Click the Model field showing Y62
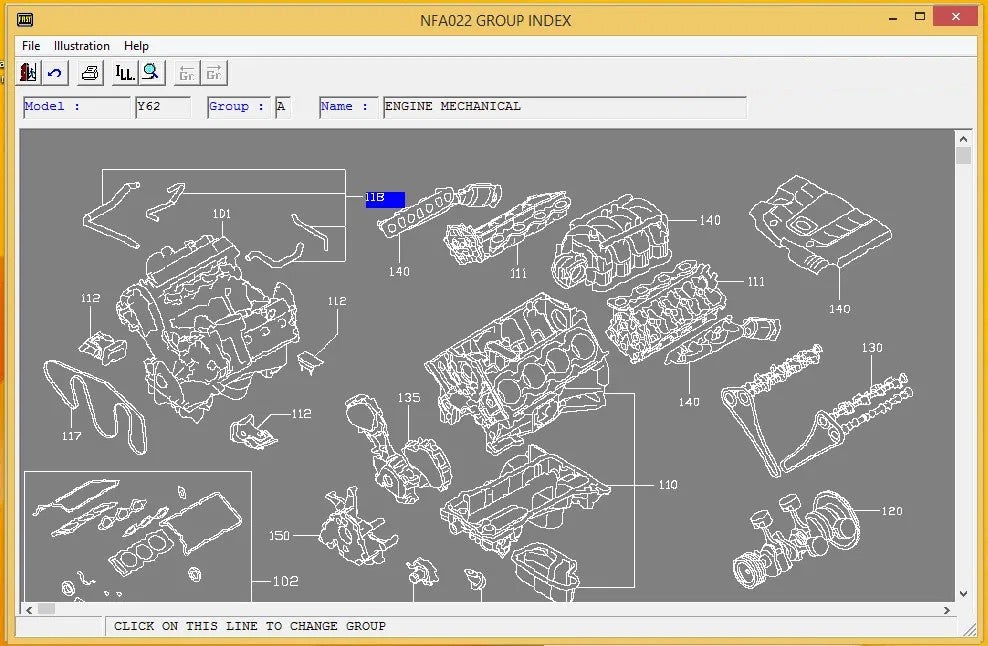 pyautogui.click(x=162, y=107)
